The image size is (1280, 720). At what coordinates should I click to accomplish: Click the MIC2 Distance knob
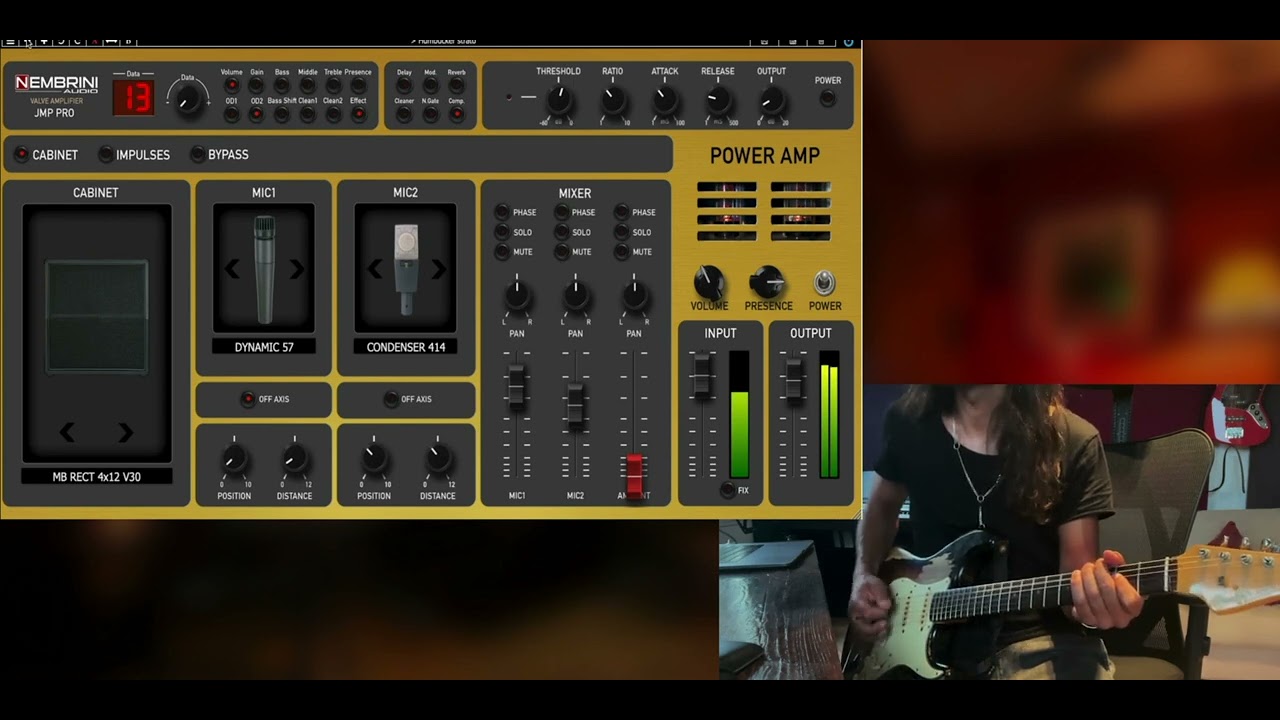(437, 459)
